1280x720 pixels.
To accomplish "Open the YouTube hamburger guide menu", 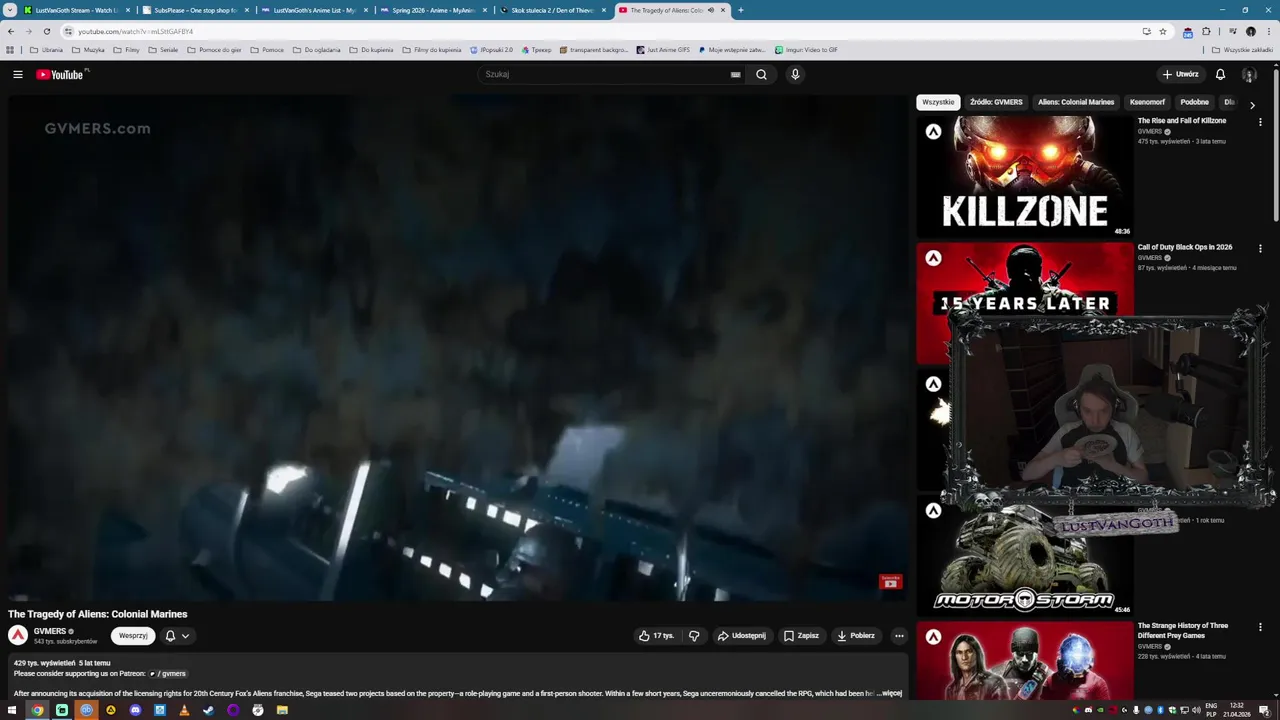I will 17,74.
